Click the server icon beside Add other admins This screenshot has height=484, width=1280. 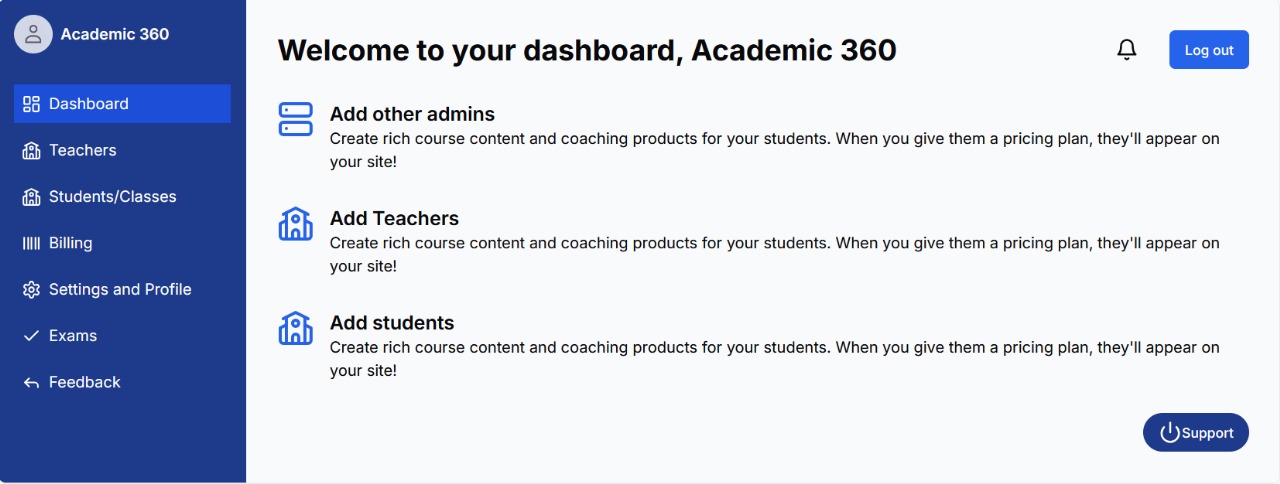295,119
